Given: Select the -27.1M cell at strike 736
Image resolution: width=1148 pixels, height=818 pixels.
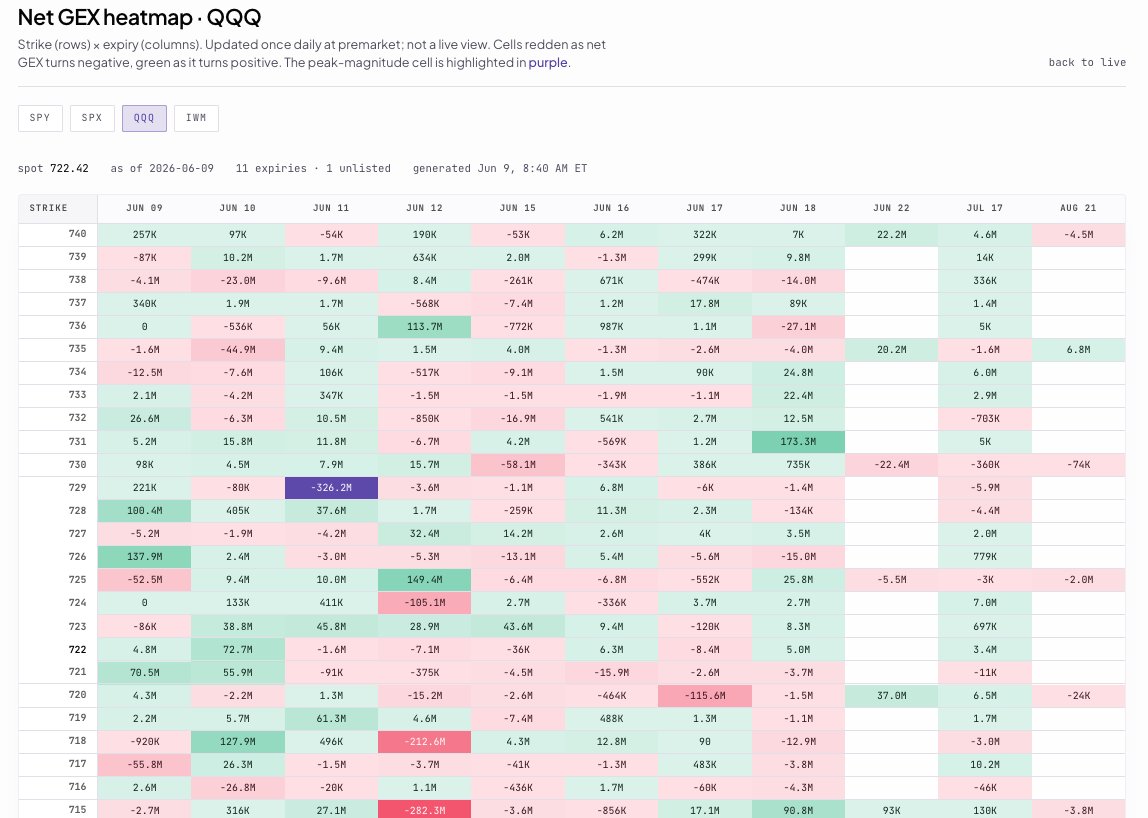Looking at the screenshot, I should point(798,327).
